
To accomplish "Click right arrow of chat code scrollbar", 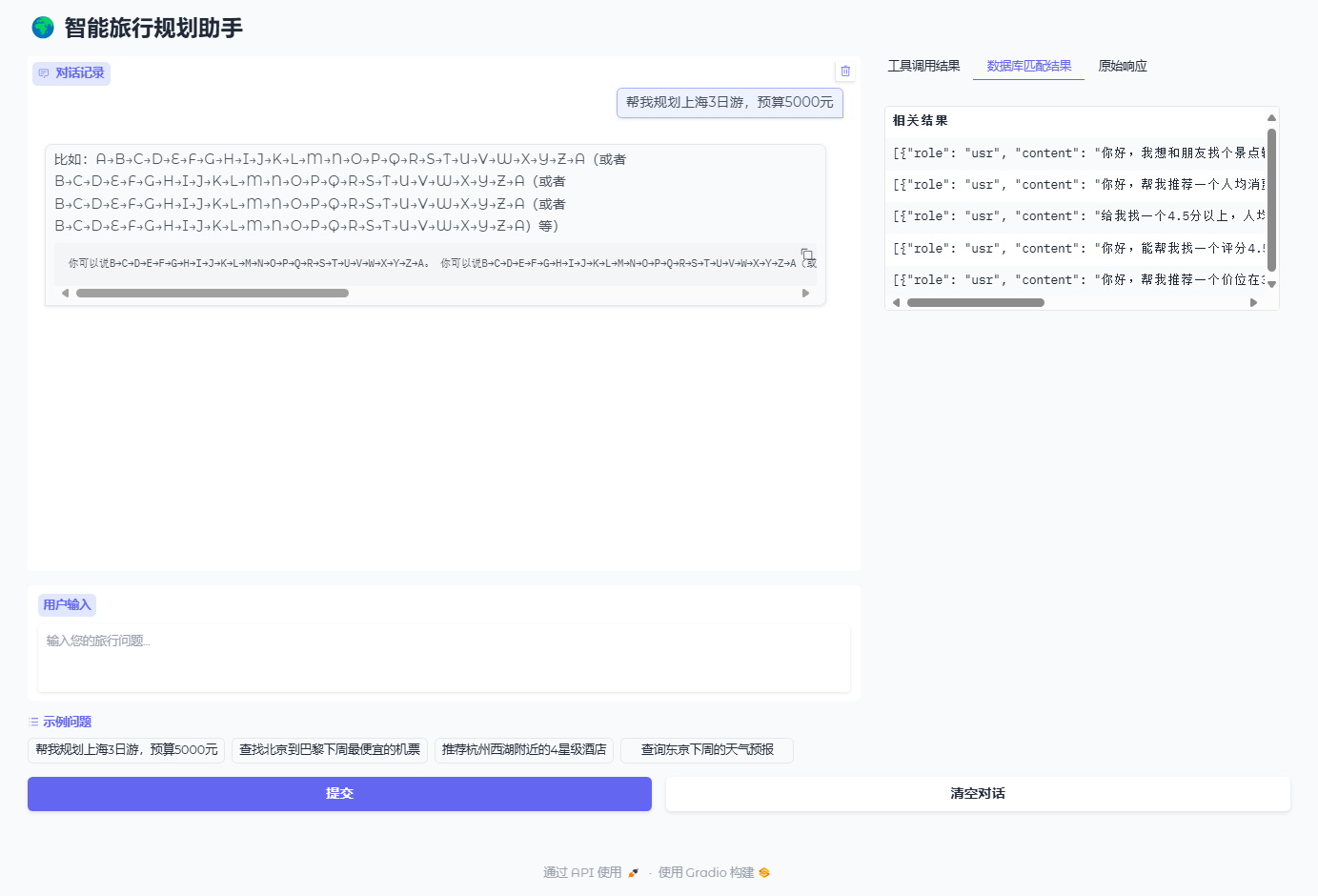I will [x=806, y=294].
